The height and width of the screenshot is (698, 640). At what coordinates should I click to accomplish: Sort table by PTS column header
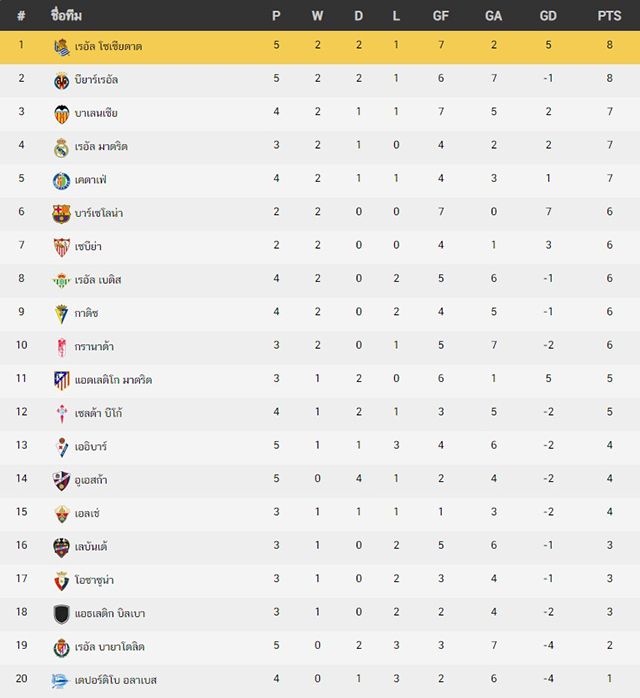click(x=609, y=16)
